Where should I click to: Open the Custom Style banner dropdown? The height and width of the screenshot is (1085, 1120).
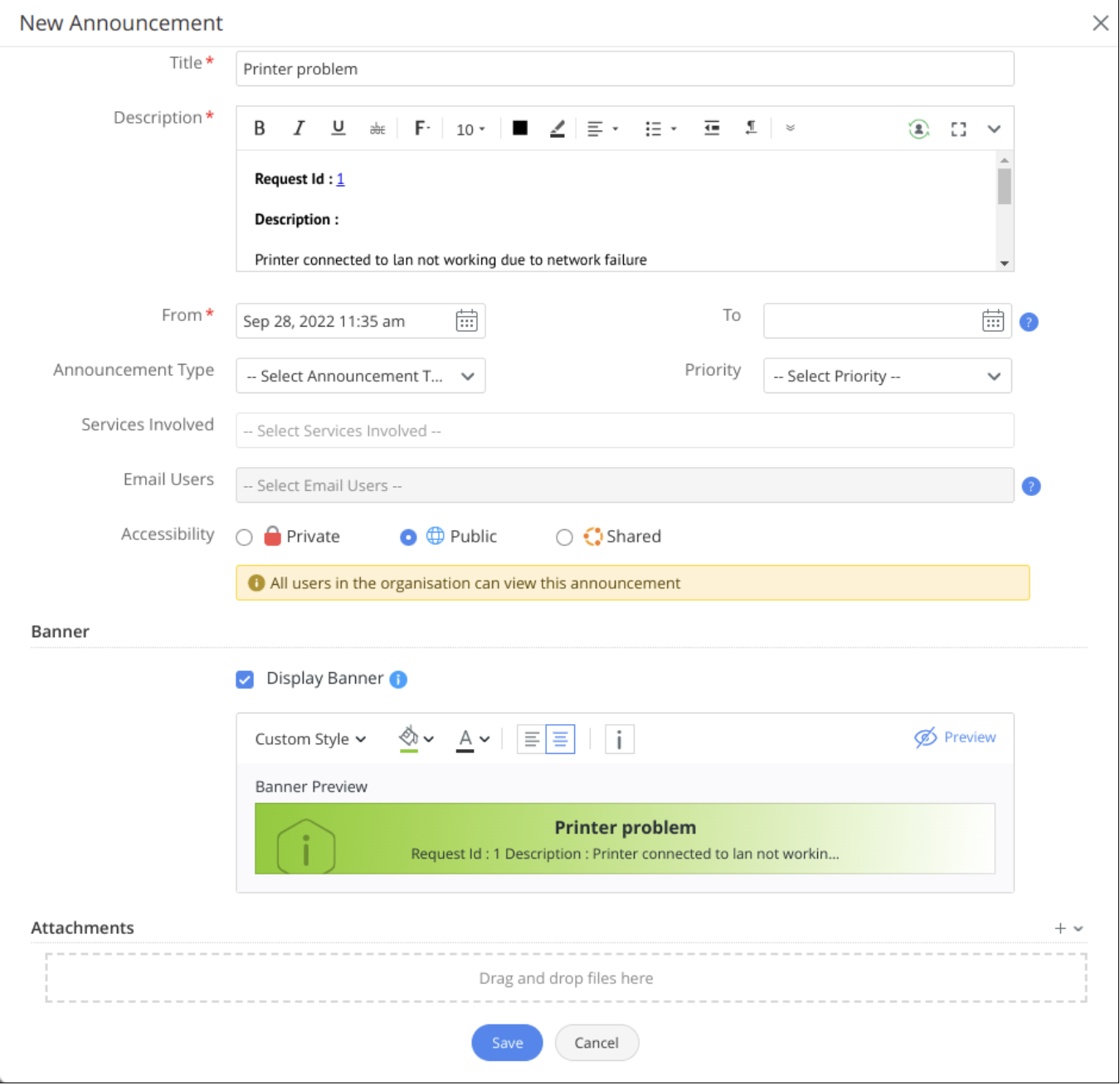click(310, 739)
